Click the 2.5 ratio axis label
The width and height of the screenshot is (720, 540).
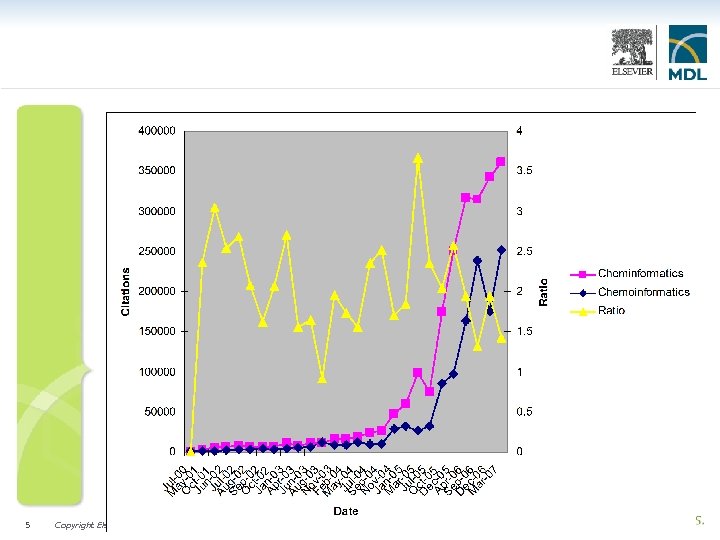tap(524, 251)
